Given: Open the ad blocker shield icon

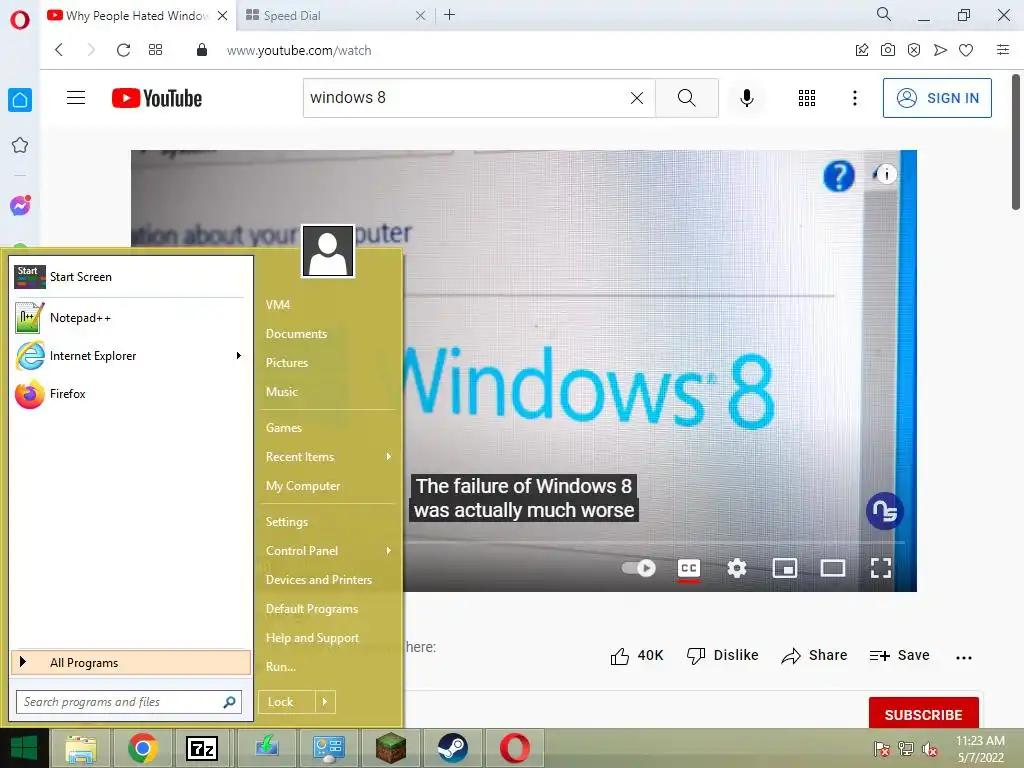Looking at the screenshot, I should tap(914, 50).
